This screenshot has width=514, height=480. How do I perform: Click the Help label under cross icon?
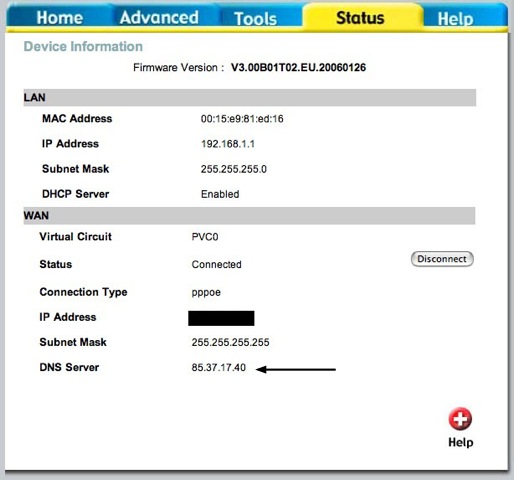click(x=461, y=442)
